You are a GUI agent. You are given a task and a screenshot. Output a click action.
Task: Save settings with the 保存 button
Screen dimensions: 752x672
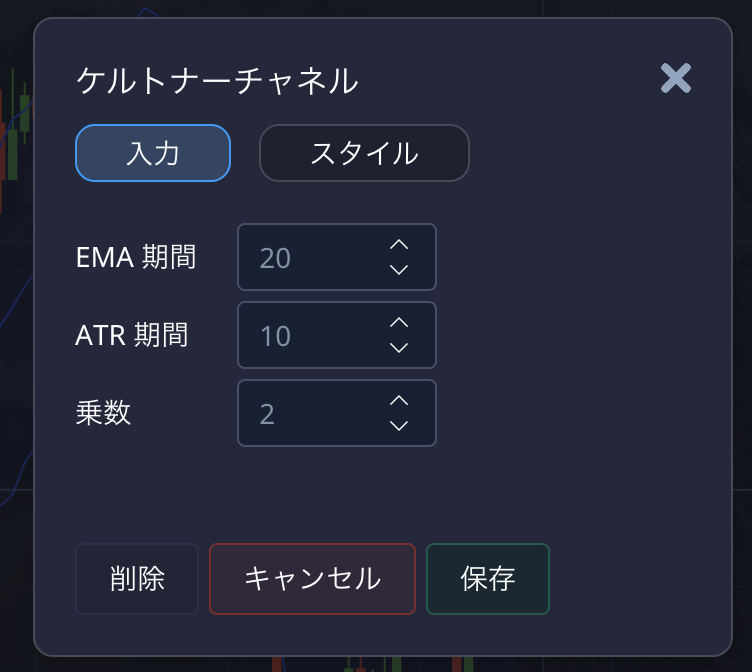coord(488,579)
